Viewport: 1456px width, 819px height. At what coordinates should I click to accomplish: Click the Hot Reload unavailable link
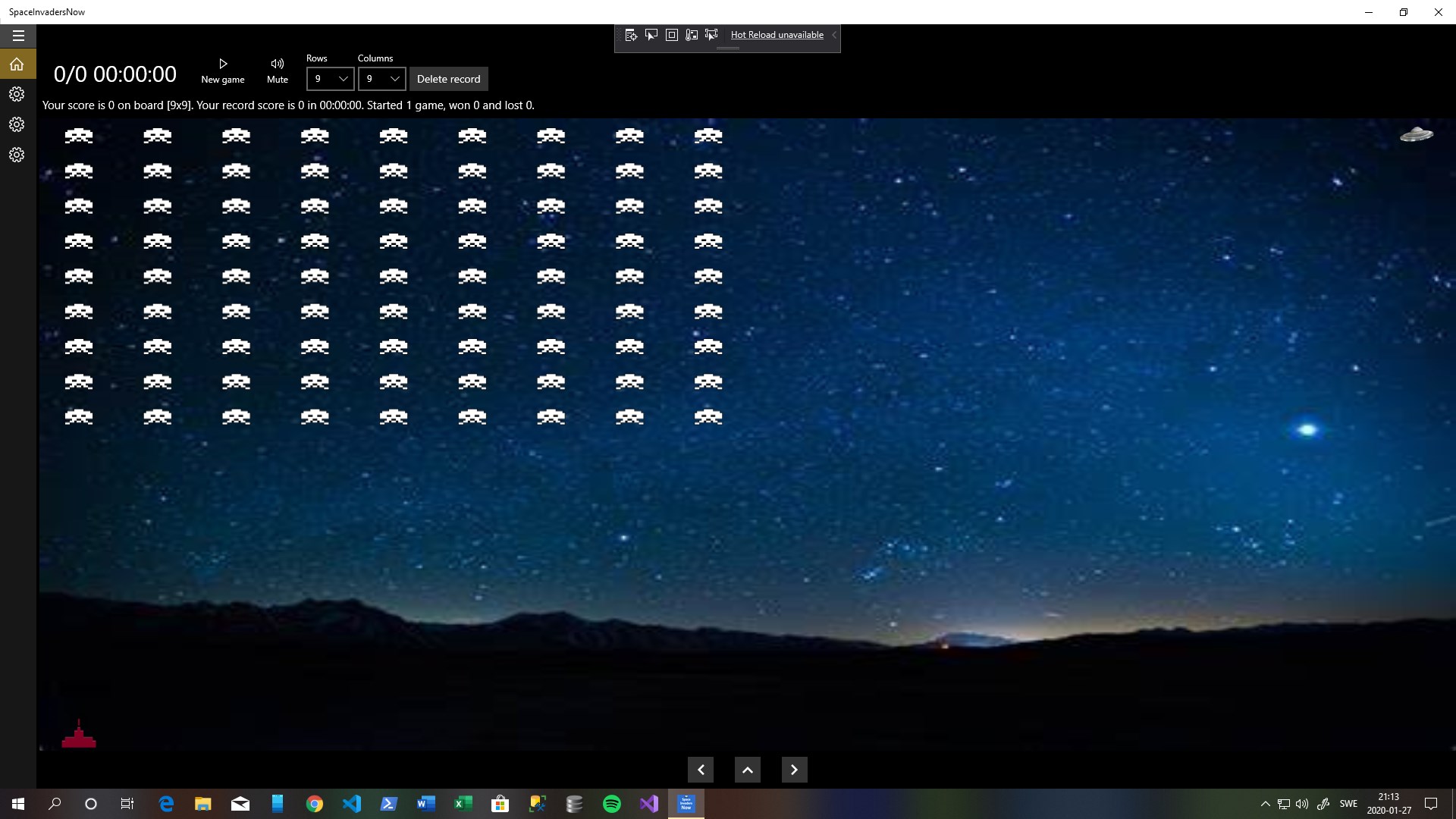777,35
